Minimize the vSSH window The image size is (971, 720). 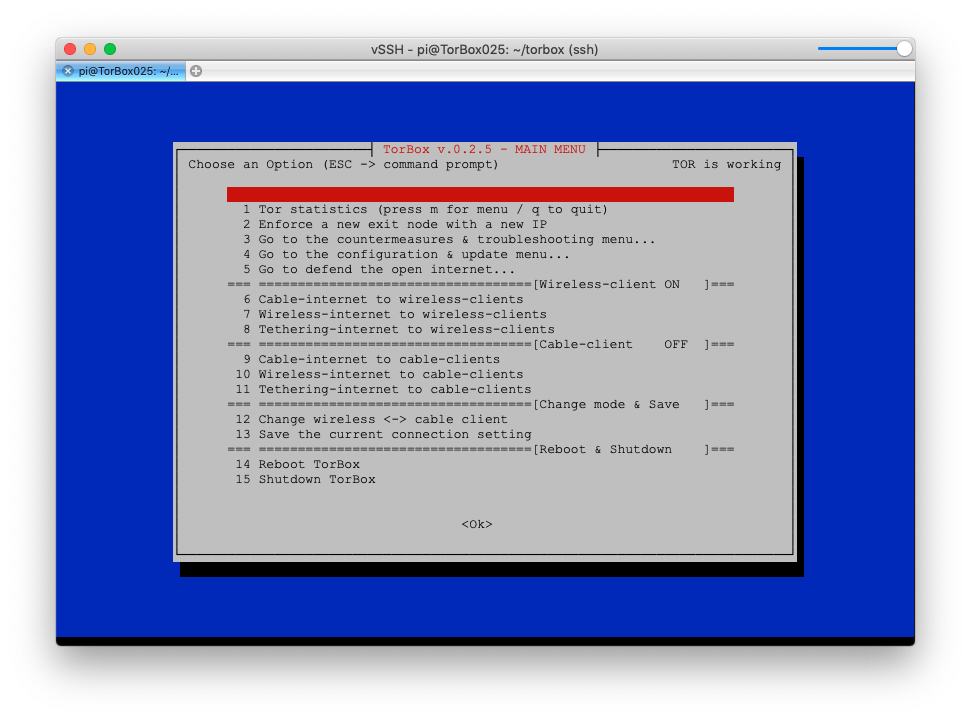click(90, 49)
